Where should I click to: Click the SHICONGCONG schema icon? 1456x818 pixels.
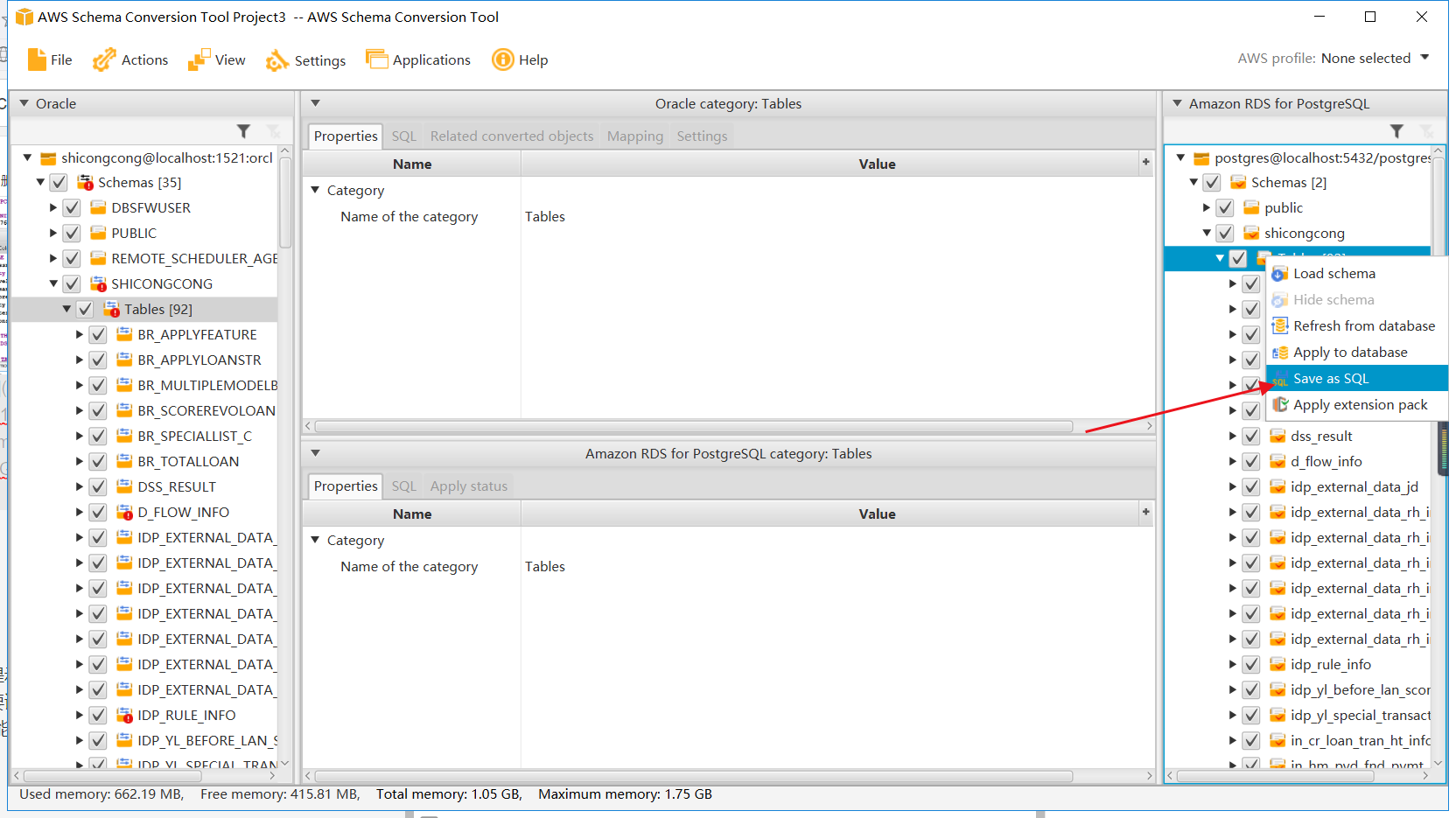click(x=99, y=284)
